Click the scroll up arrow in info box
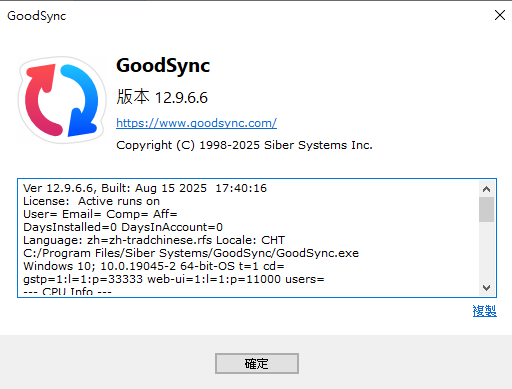512x389 pixels. 486,189
